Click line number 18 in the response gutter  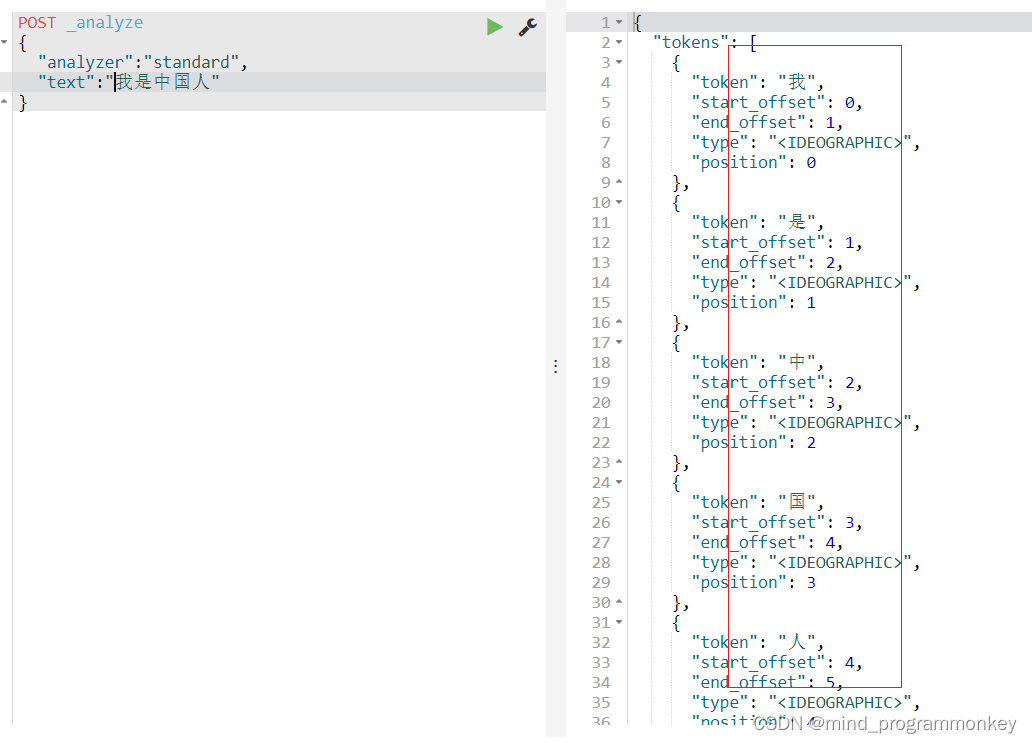point(601,363)
